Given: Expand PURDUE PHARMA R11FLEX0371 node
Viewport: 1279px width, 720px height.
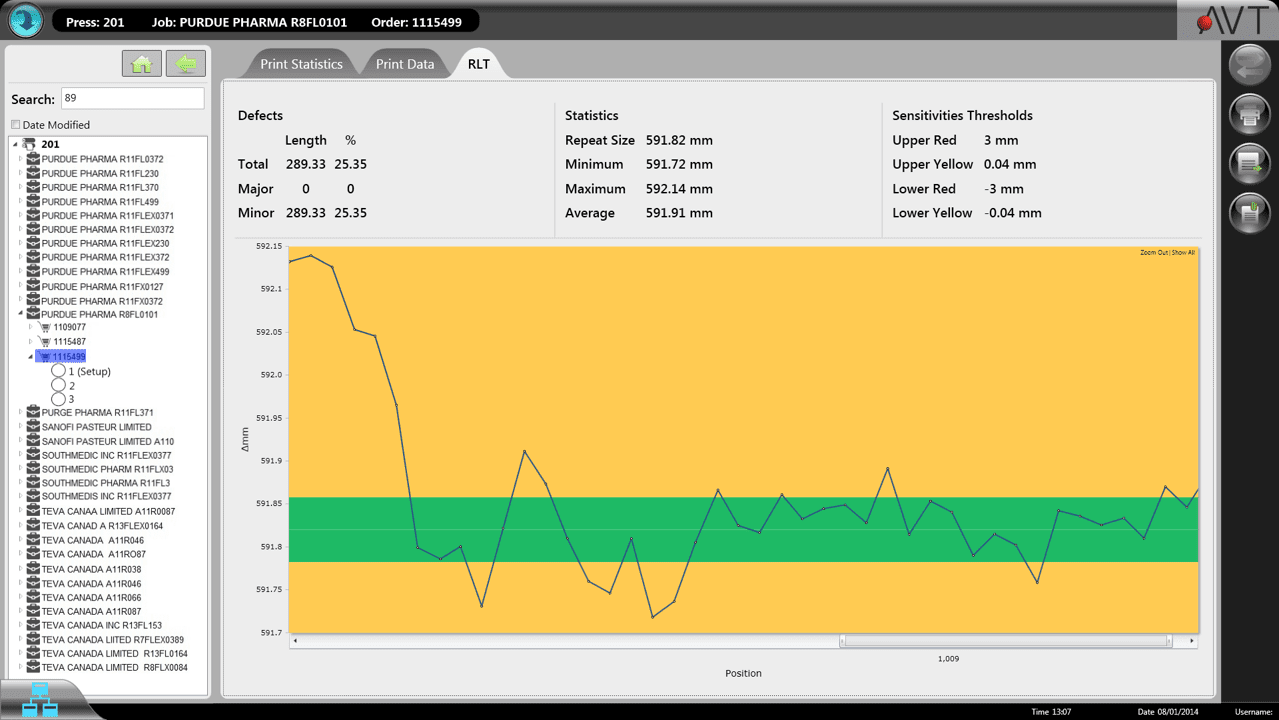Looking at the screenshot, I should click(x=20, y=215).
